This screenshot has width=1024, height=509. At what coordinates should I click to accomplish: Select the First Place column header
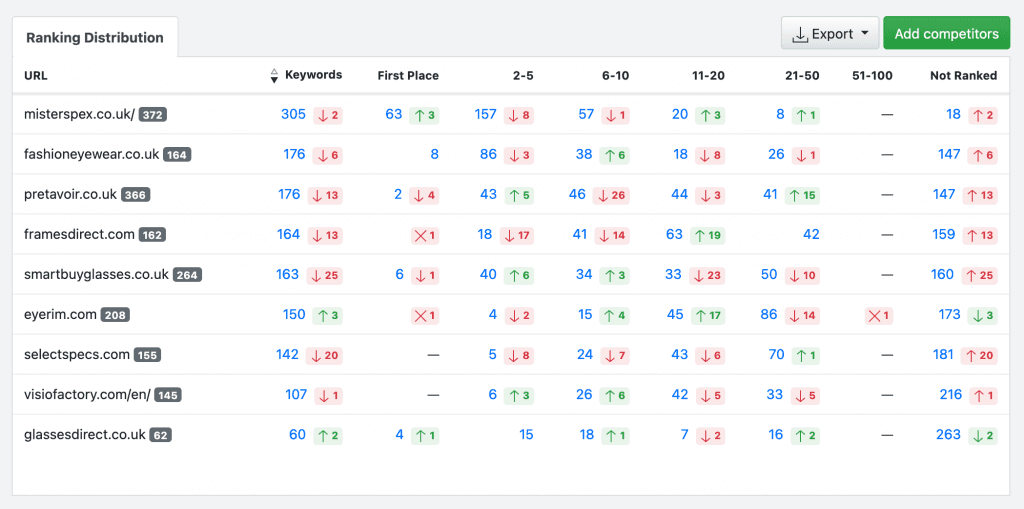[x=408, y=76]
